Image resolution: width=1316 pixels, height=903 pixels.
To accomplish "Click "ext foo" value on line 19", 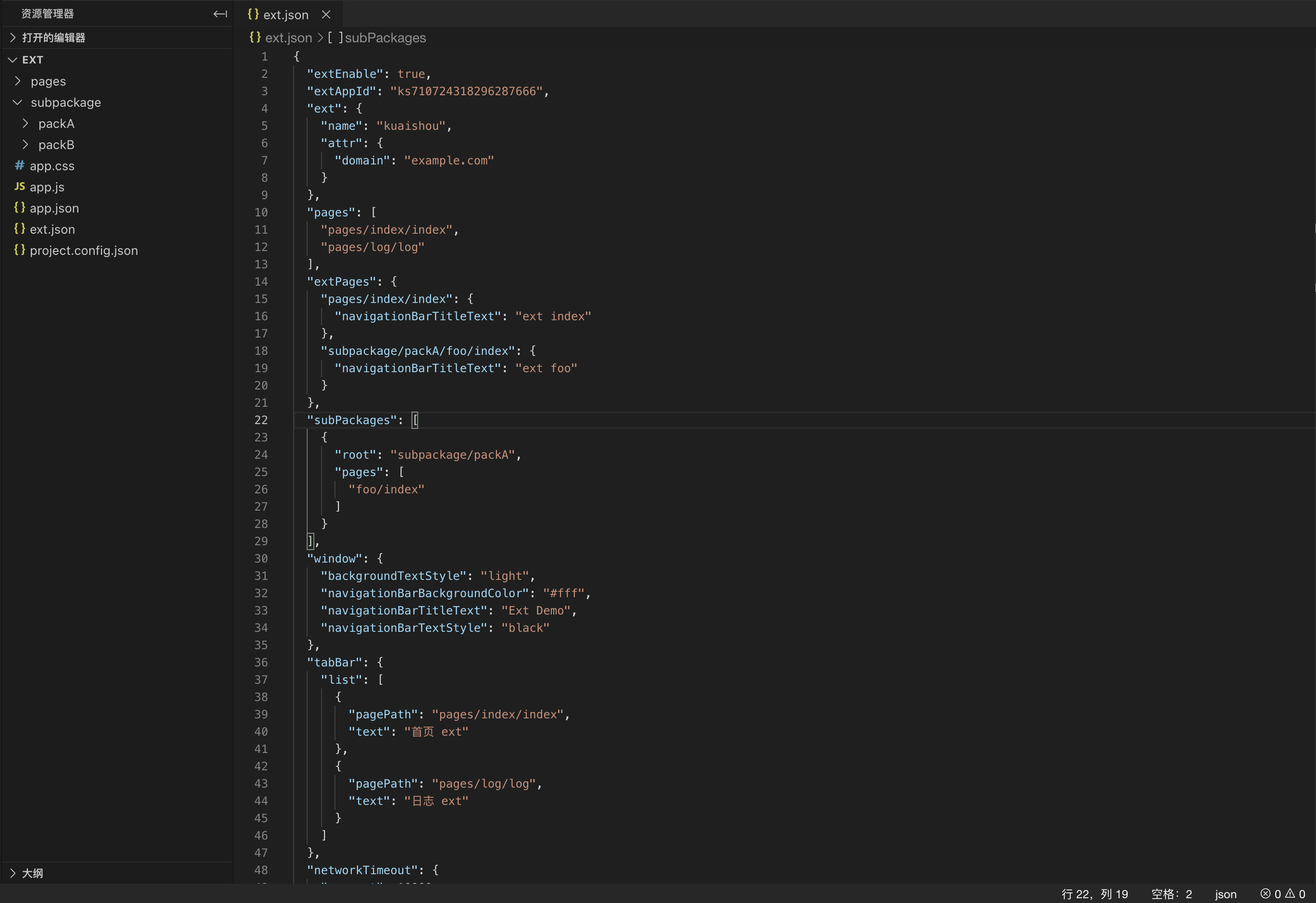I will [x=546, y=368].
